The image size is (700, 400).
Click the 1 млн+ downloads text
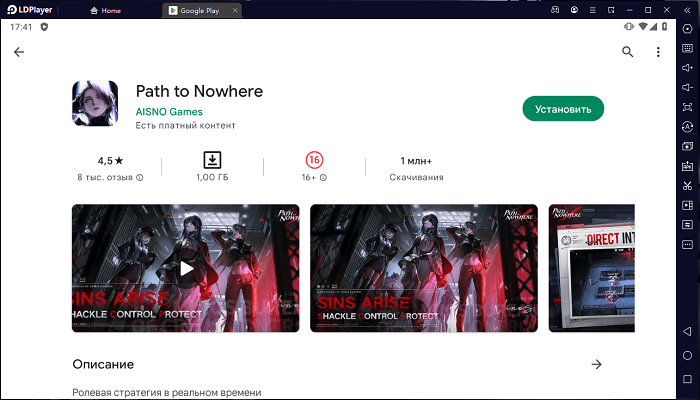point(416,161)
